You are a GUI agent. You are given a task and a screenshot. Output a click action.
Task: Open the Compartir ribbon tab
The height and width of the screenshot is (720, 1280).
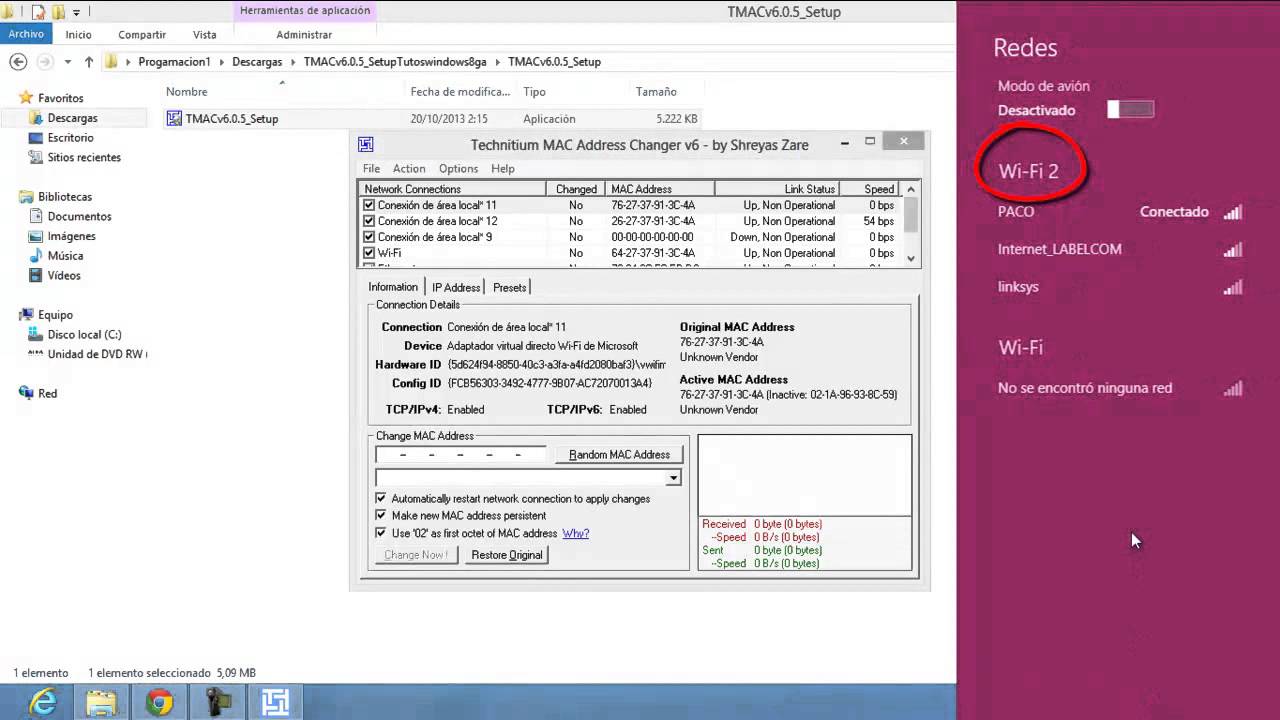[142, 35]
